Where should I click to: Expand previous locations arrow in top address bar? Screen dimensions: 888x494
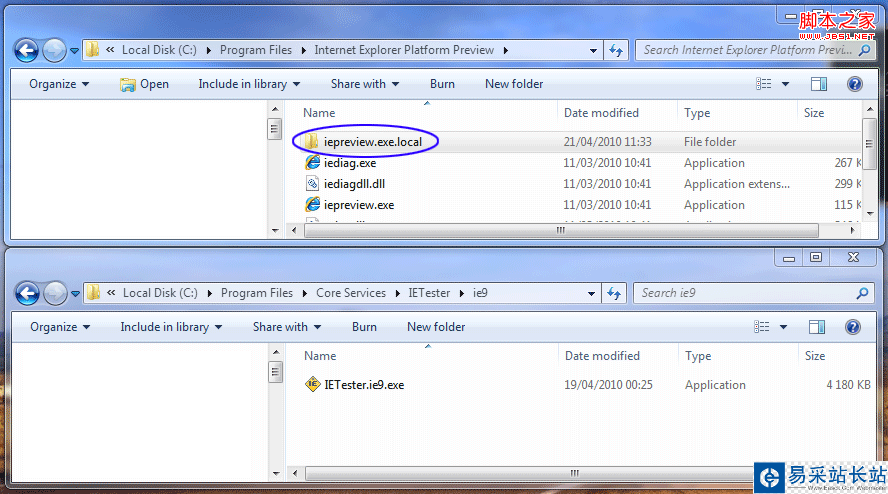[593, 50]
